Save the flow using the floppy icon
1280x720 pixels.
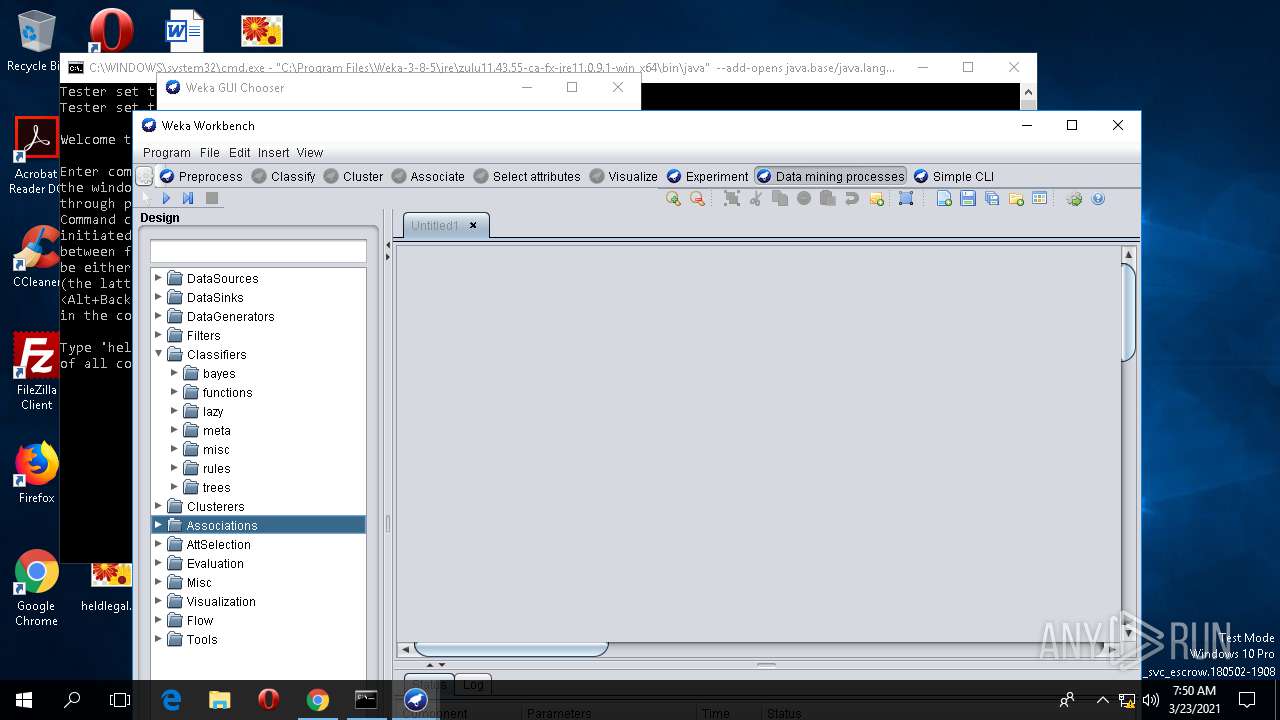[968, 198]
